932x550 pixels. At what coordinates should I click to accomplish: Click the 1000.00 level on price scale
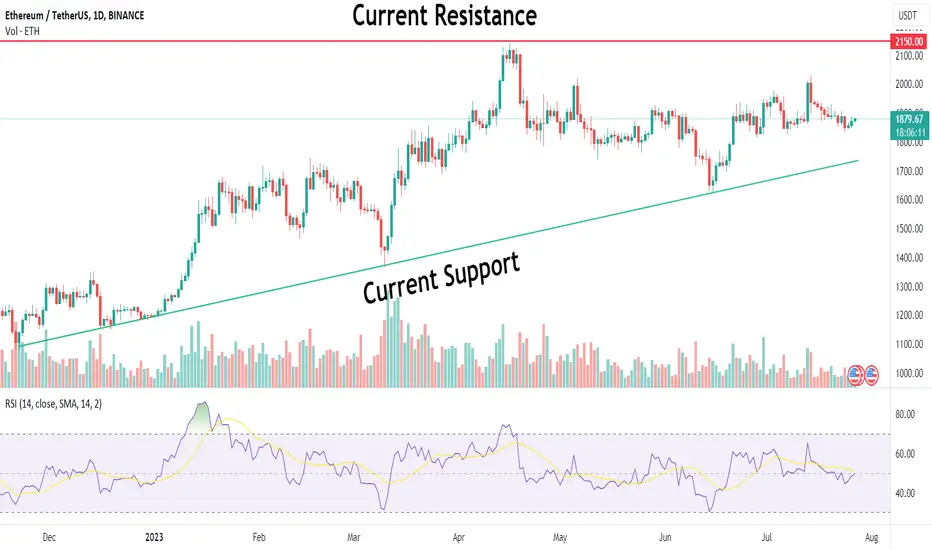click(x=909, y=373)
